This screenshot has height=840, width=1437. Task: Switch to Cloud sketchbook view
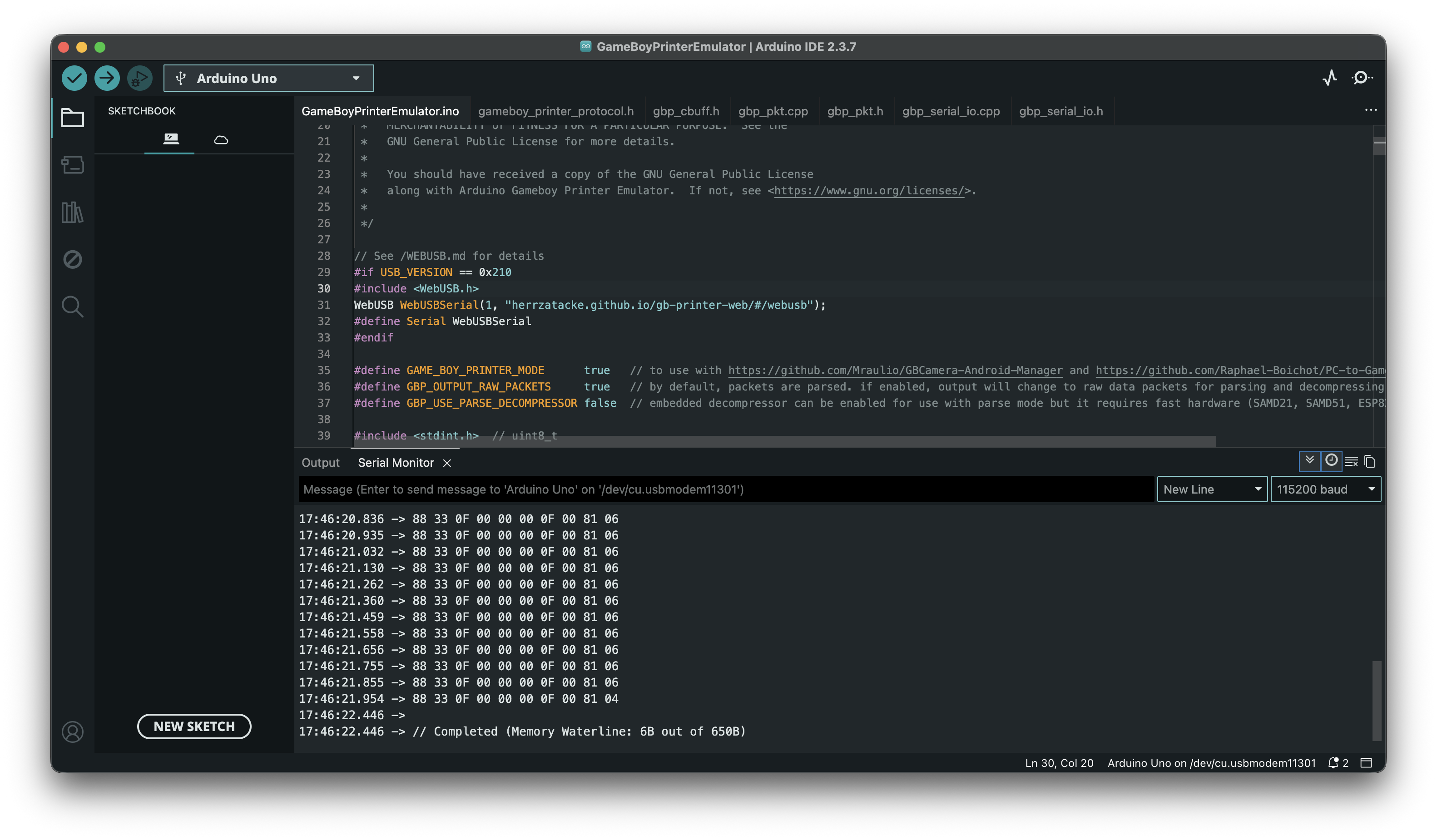221,140
